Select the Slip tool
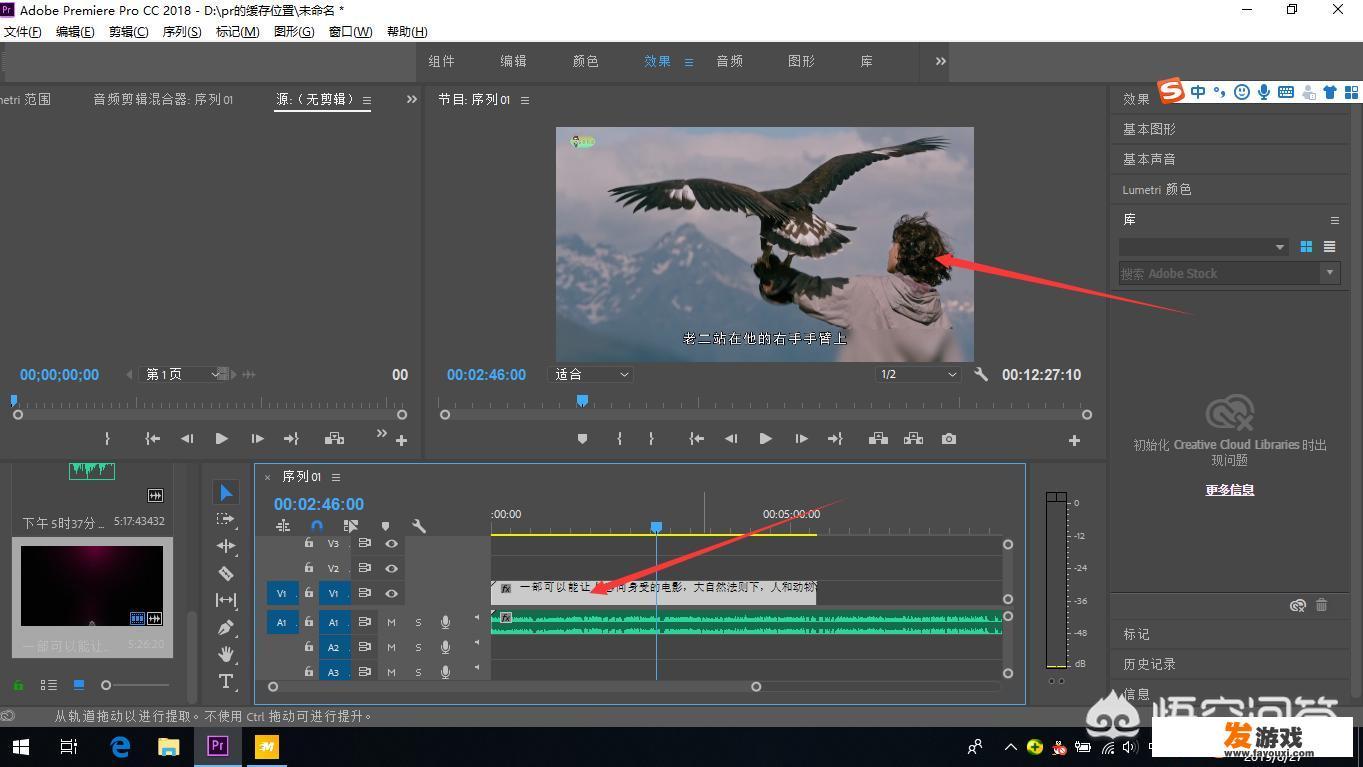This screenshot has width=1363, height=767. (x=226, y=600)
